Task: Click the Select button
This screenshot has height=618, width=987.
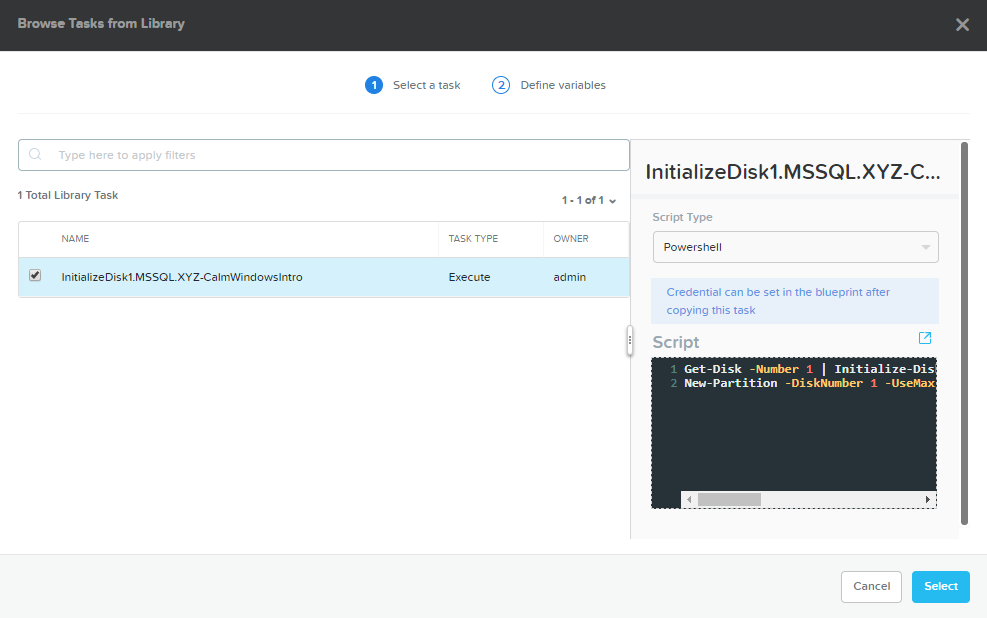Action: coord(940,587)
